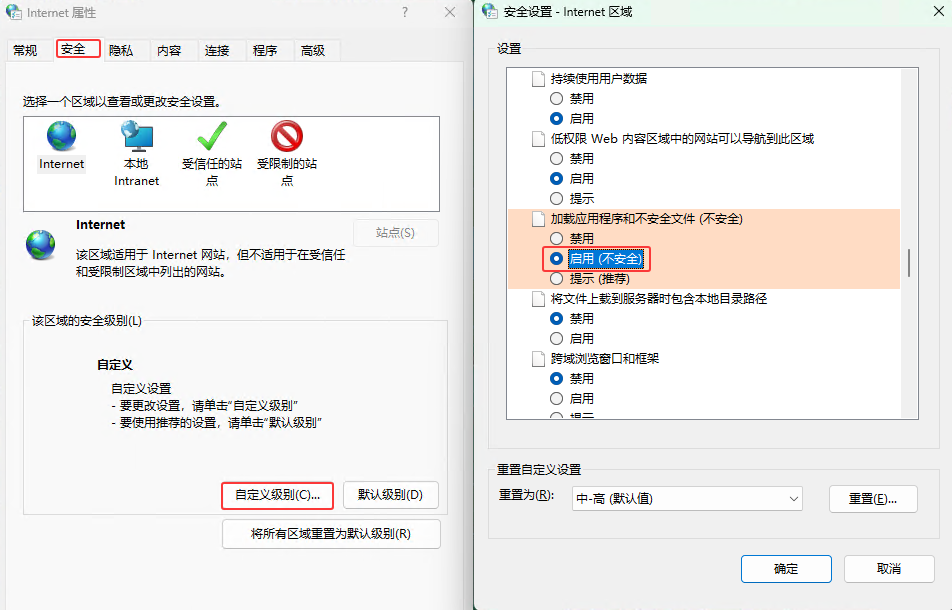The image size is (952, 610).
Task: Select 启用 under 低权限 Web 内容区域
Action: click(x=556, y=178)
